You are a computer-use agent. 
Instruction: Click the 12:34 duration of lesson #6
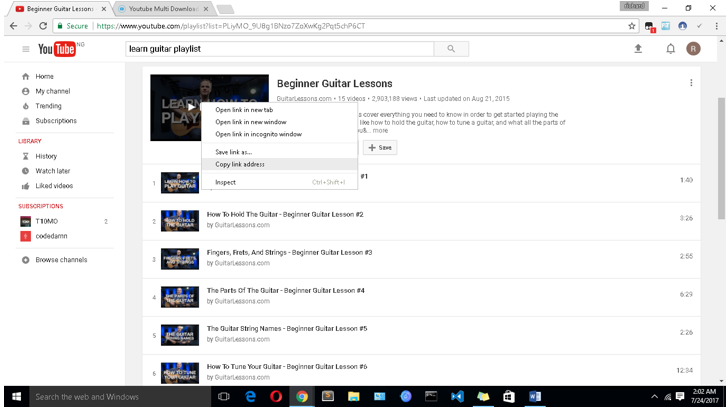point(684,370)
